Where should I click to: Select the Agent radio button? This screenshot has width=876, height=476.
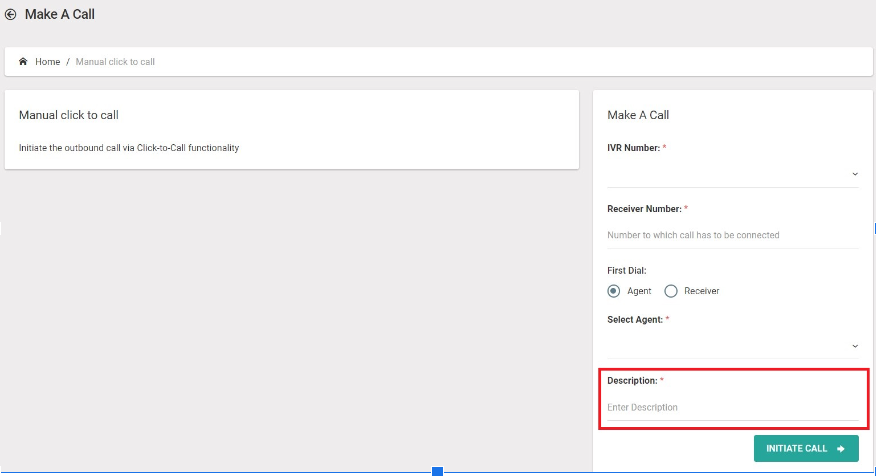pos(613,291)
